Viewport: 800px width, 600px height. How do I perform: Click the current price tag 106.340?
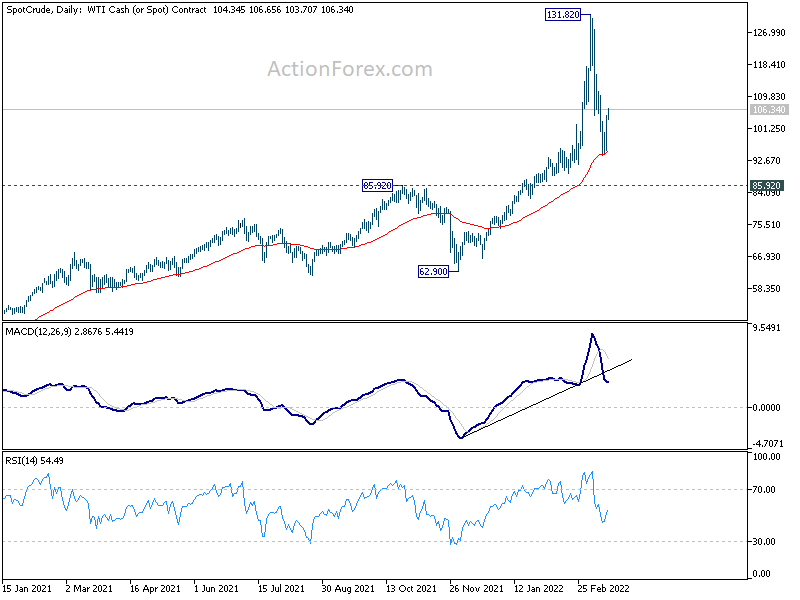tap(769, 110)
